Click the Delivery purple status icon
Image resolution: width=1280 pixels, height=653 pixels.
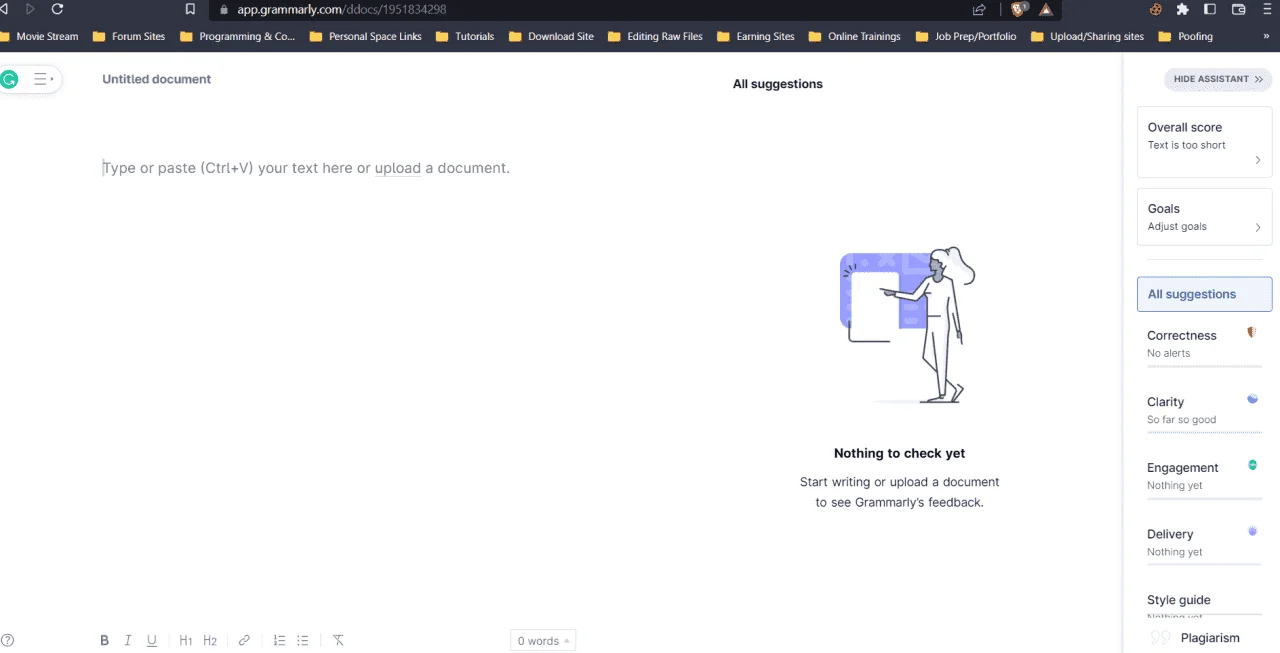point(1252,531)
